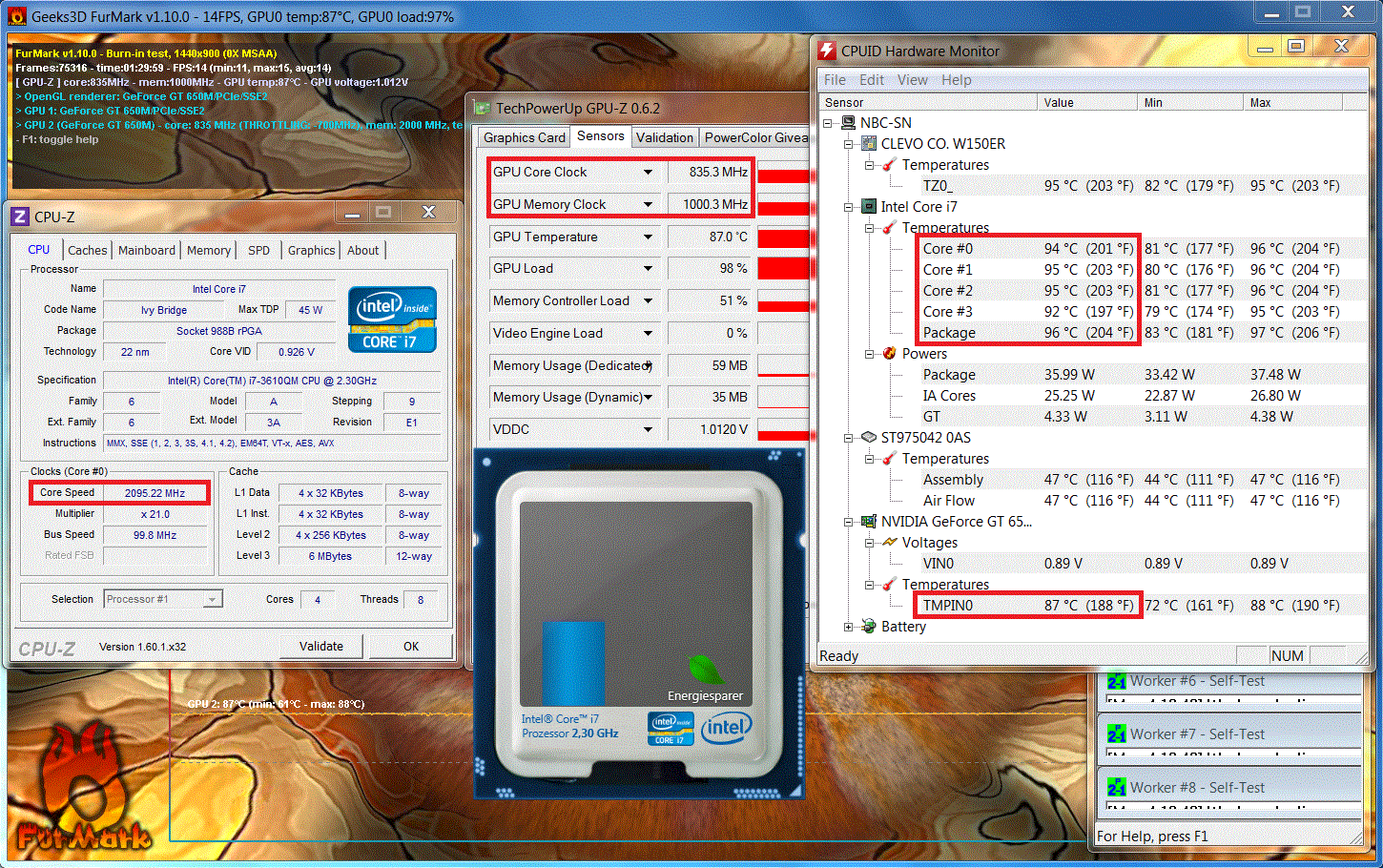This screenshot has height=868, width=1383.
Task: Click the Voltages icon under the NVIDIA GeForce node
Action: 890,543
